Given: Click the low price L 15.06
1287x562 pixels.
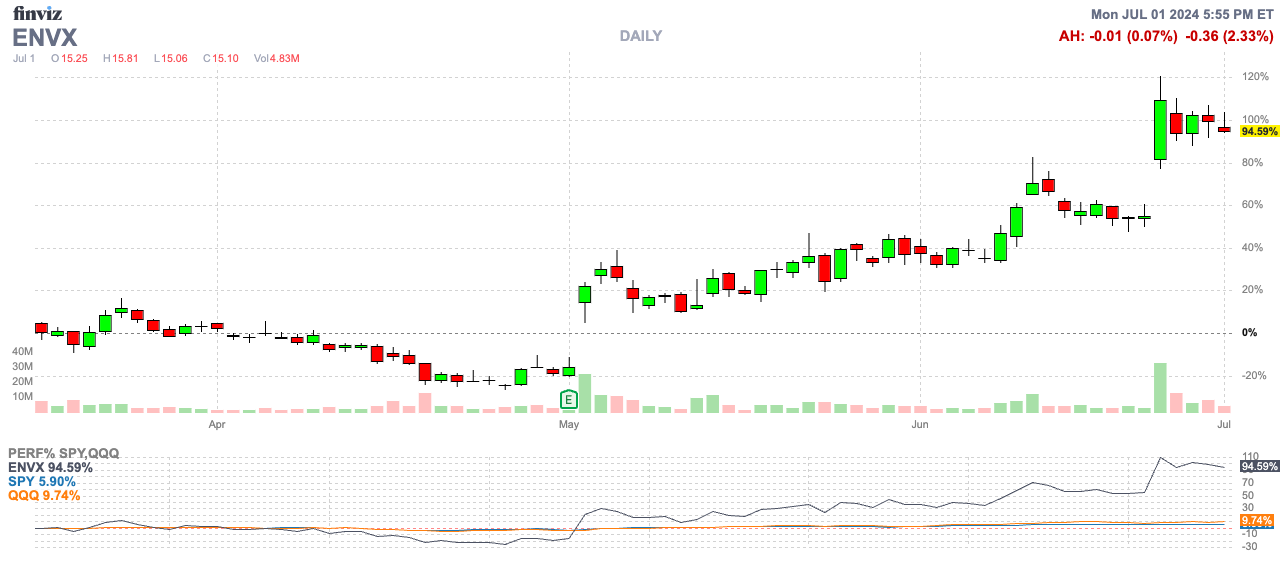Looking at the screenshot, I should (170, 58).
